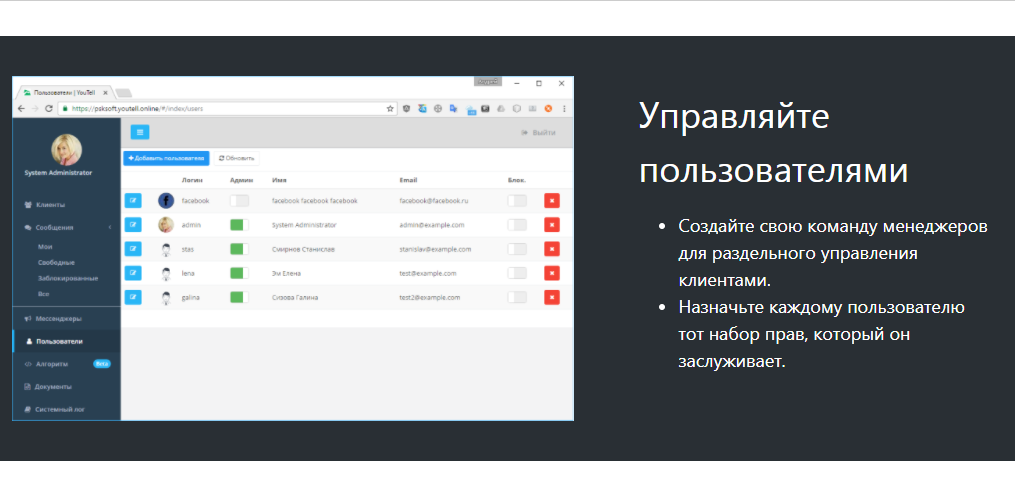Viewport: 1015px width, 497px height.
Task: Edit the stas user row
Action: pos(133,249)
